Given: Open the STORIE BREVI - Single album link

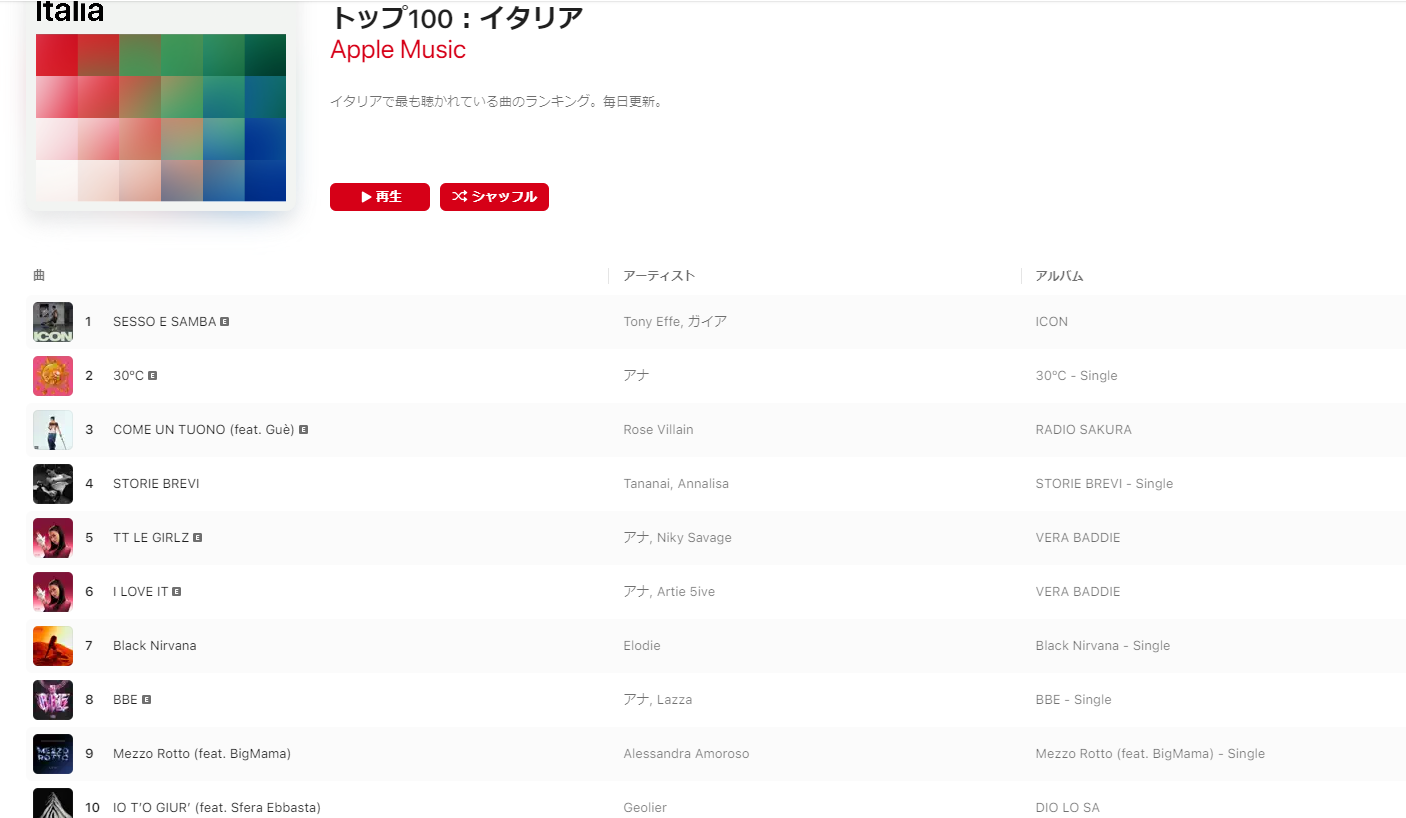Looking at the screenshot, I should (x=1105, y=484).
